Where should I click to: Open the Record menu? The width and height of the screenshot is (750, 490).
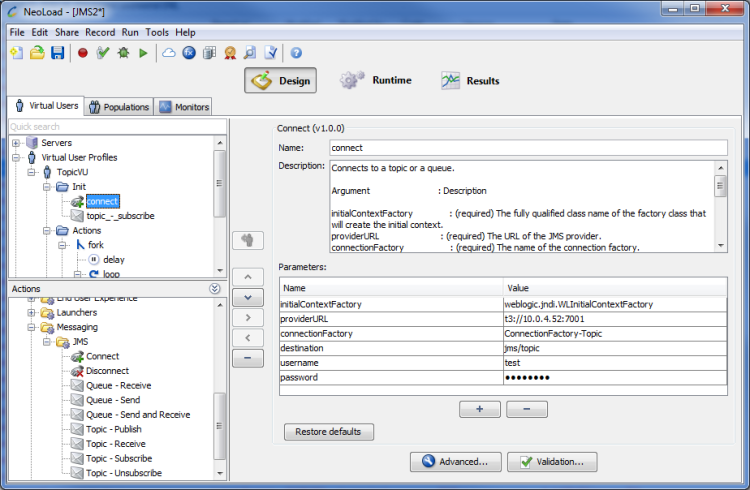tap(100, 32)
